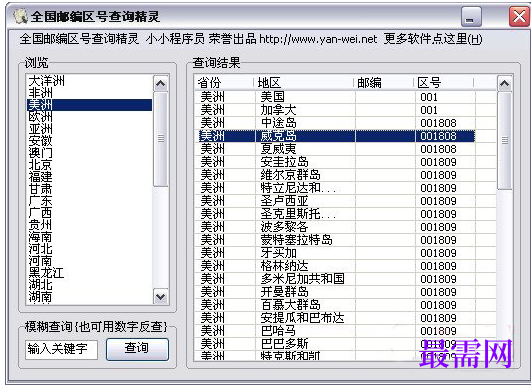Viewport: 531px width, 385px height.
Task: Click the browse list scrollbar thumb
Action: click(x=161, y=139)
